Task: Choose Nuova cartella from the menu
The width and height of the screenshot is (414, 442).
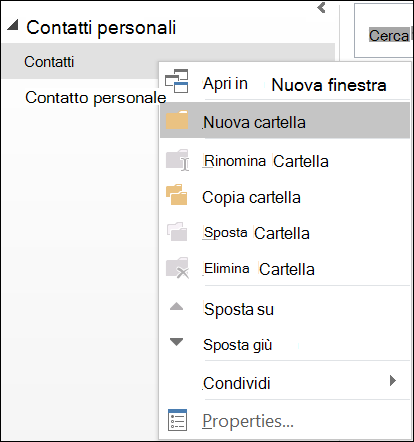Action: pyautogui.click(x=285, y=120)
